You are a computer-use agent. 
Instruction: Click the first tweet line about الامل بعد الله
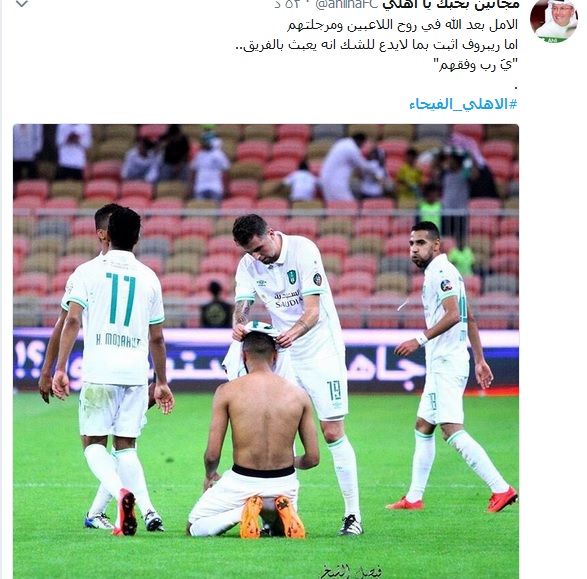tap(402, 25)
